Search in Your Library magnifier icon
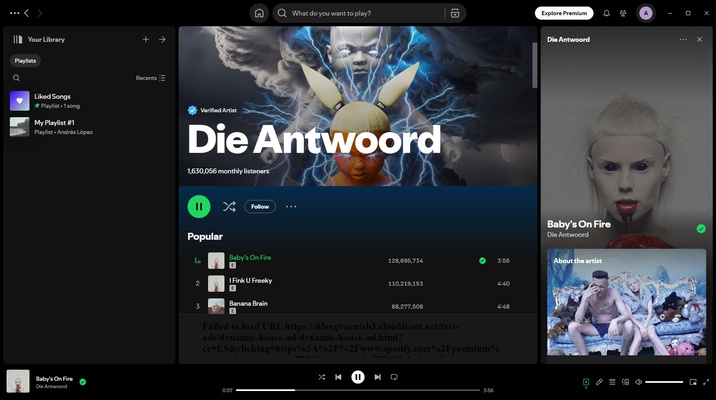The width and height of the screenshot is (716, 400). (x=16, y=78)
